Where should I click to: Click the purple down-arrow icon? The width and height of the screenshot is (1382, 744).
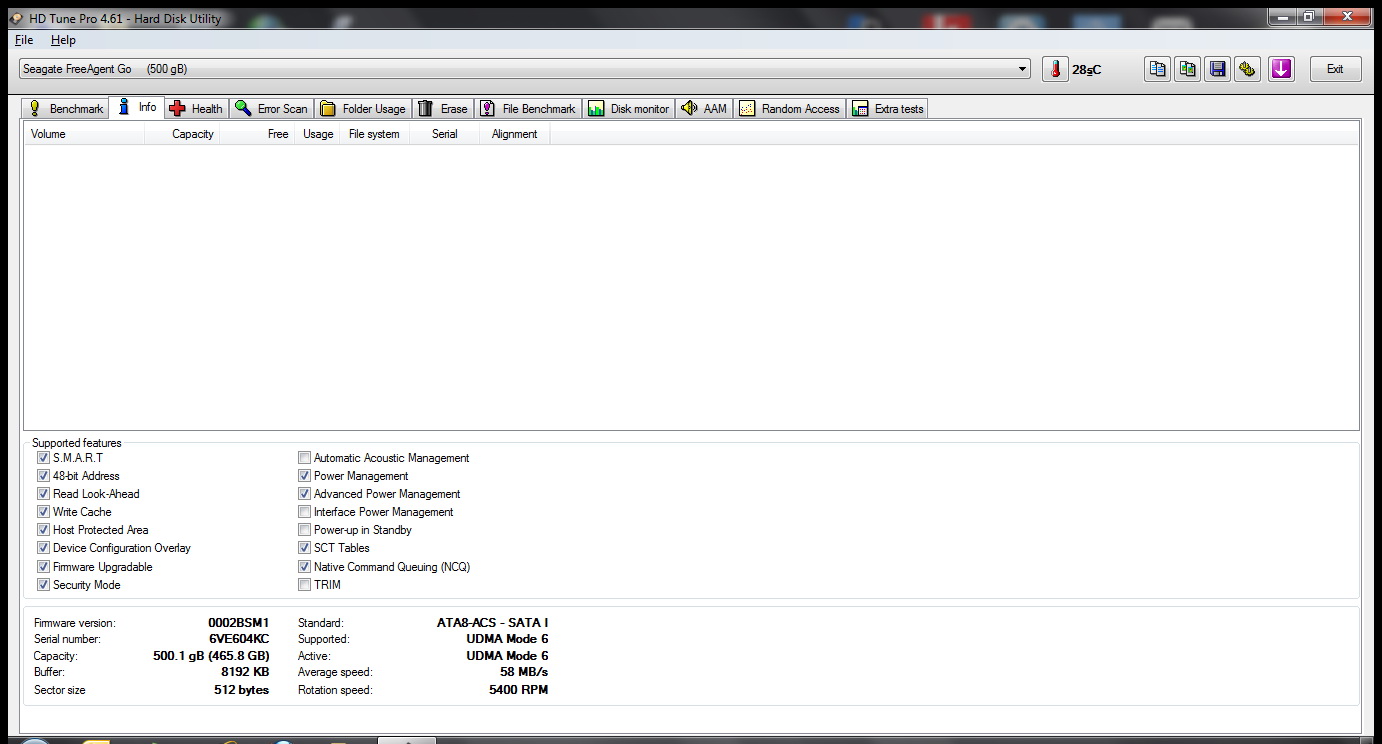click(1281, 69)
